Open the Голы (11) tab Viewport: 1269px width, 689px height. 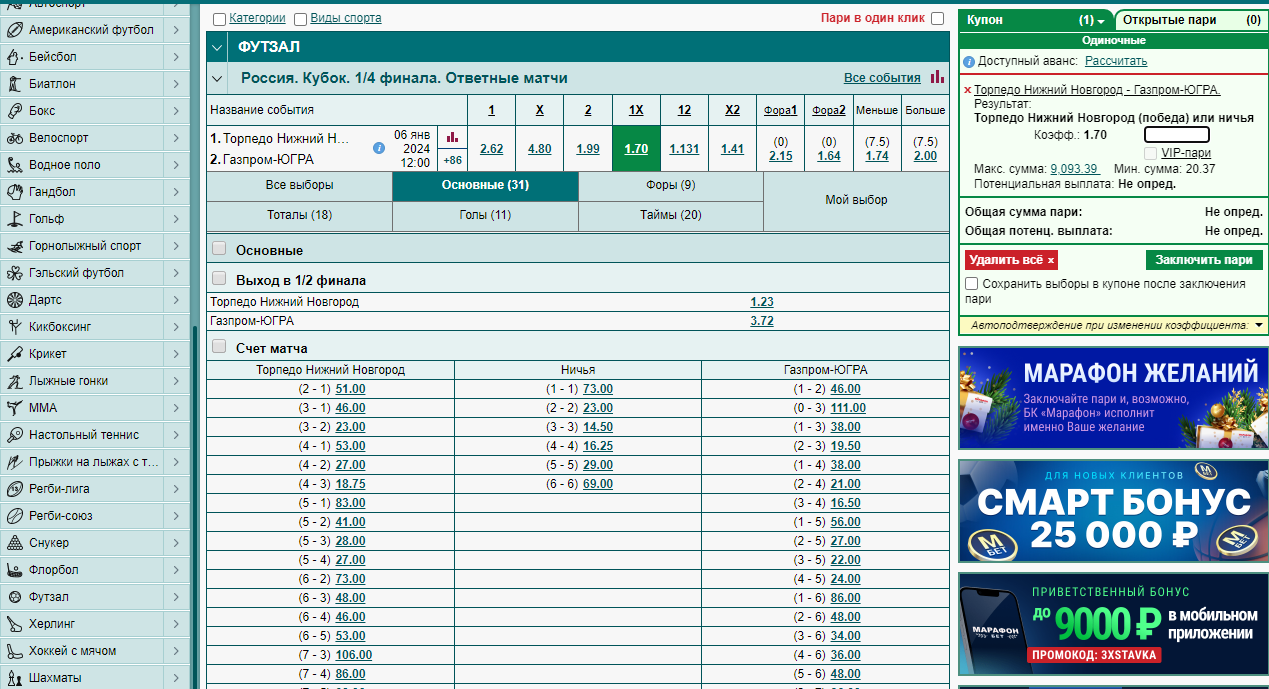[x=485, y=215]
